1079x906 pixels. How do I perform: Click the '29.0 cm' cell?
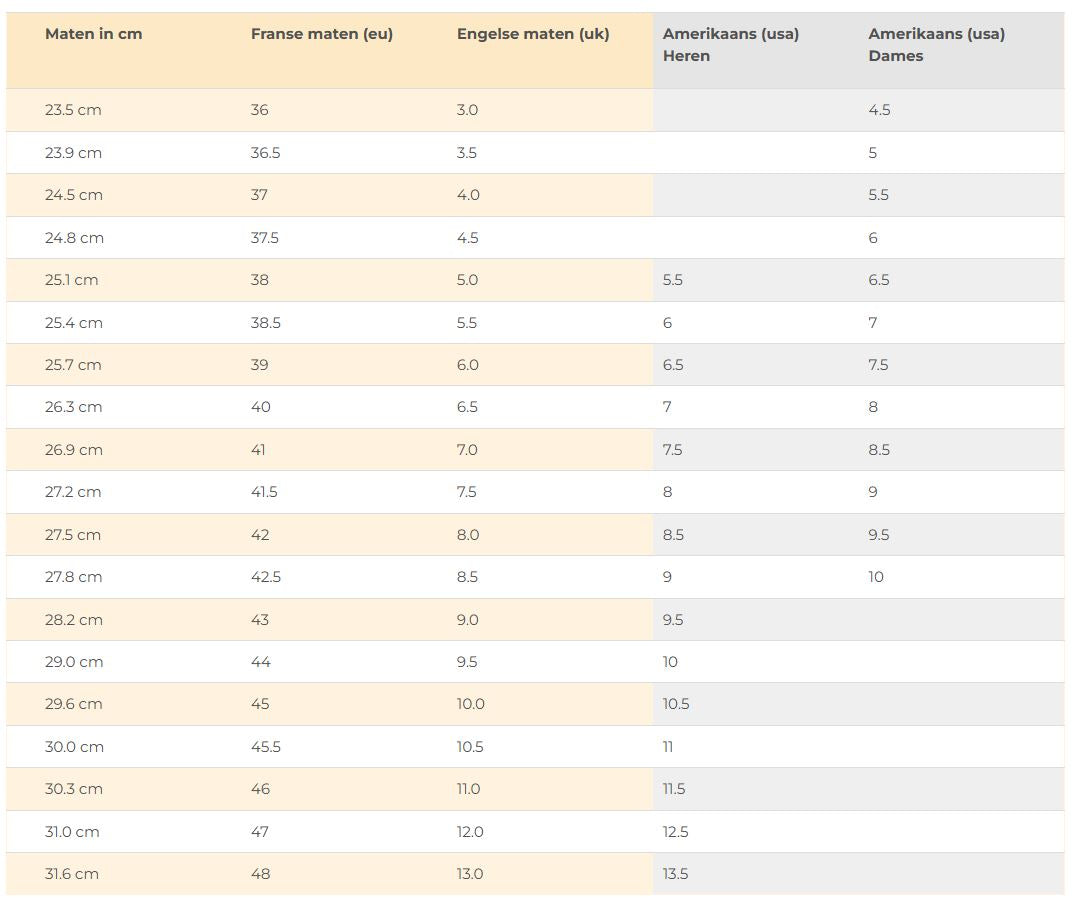73,662
